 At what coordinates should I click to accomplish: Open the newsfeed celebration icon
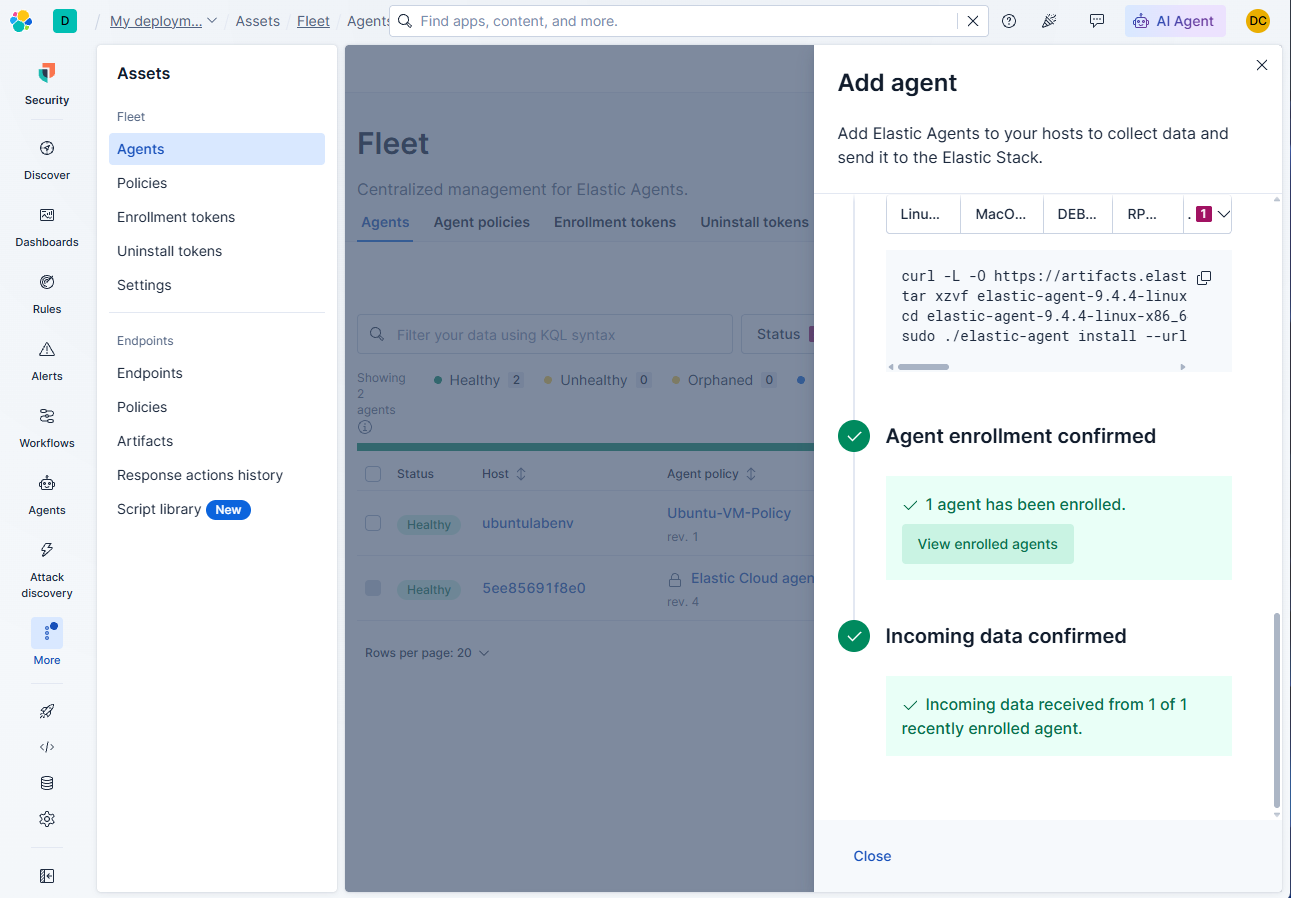pos(1049,21)
